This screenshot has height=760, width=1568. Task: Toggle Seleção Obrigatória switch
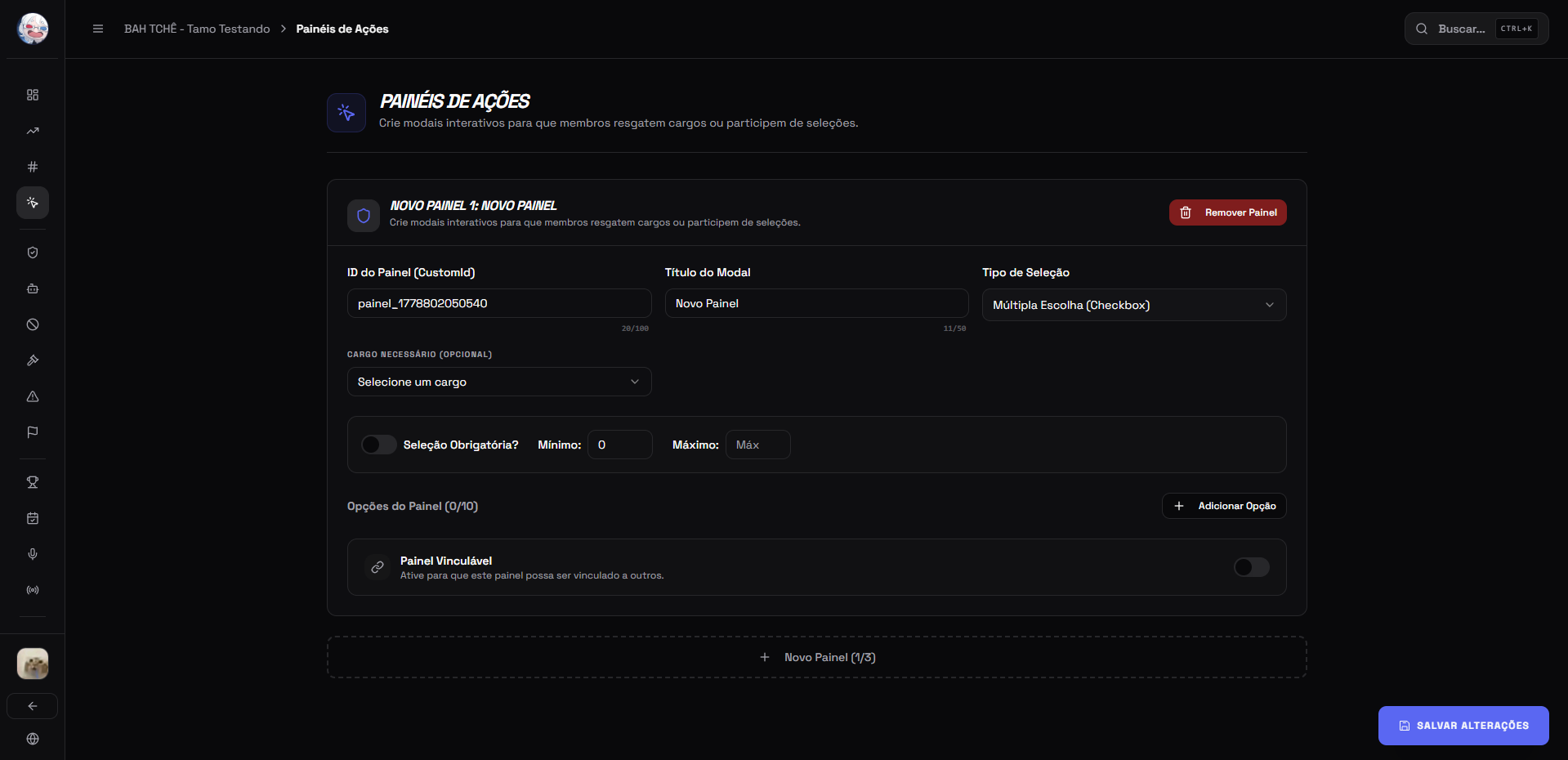[379, 445]
